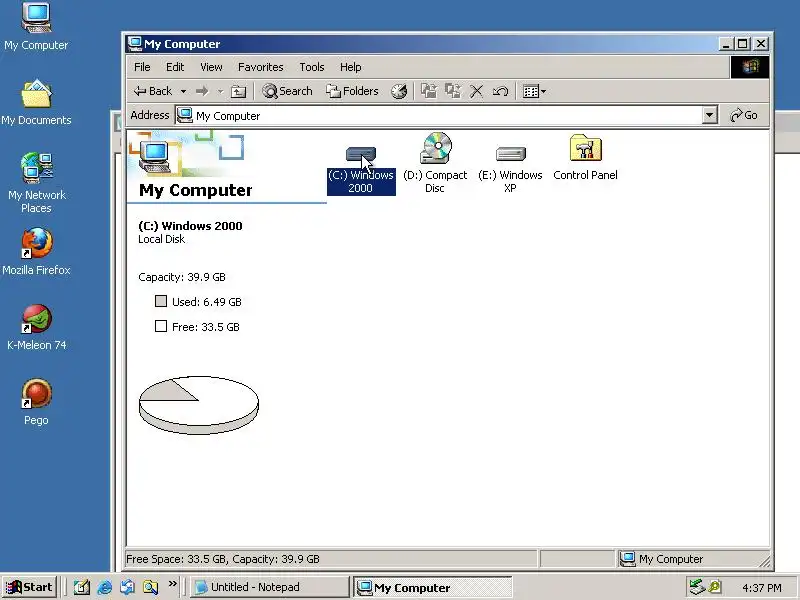Viewport: 800px width, 600px height.
Task: Click Show Desktop quick launch icon
Action: [x=82, y=587]
